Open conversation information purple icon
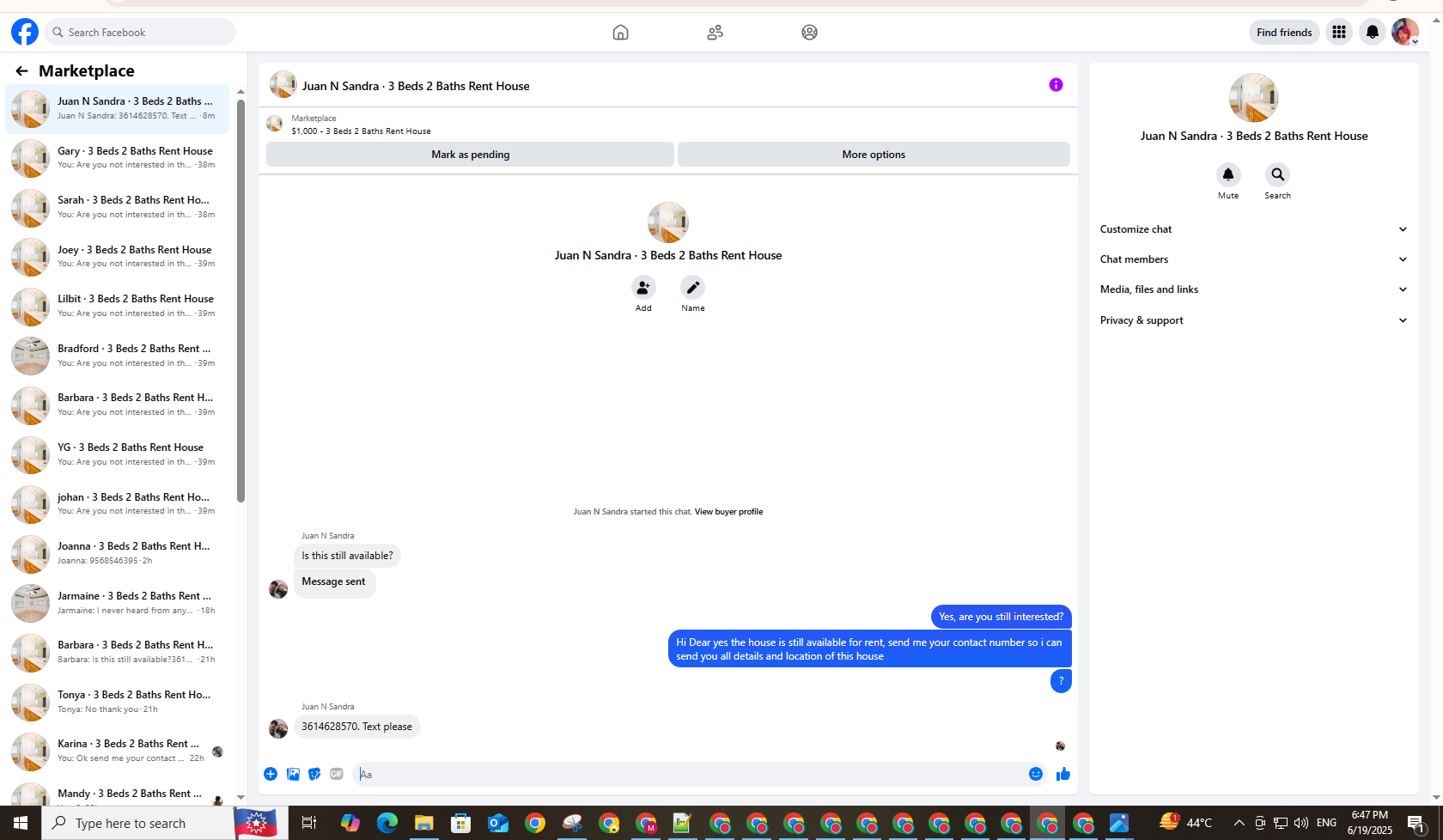1443x840 pixels. click(x=1056, y=84)
